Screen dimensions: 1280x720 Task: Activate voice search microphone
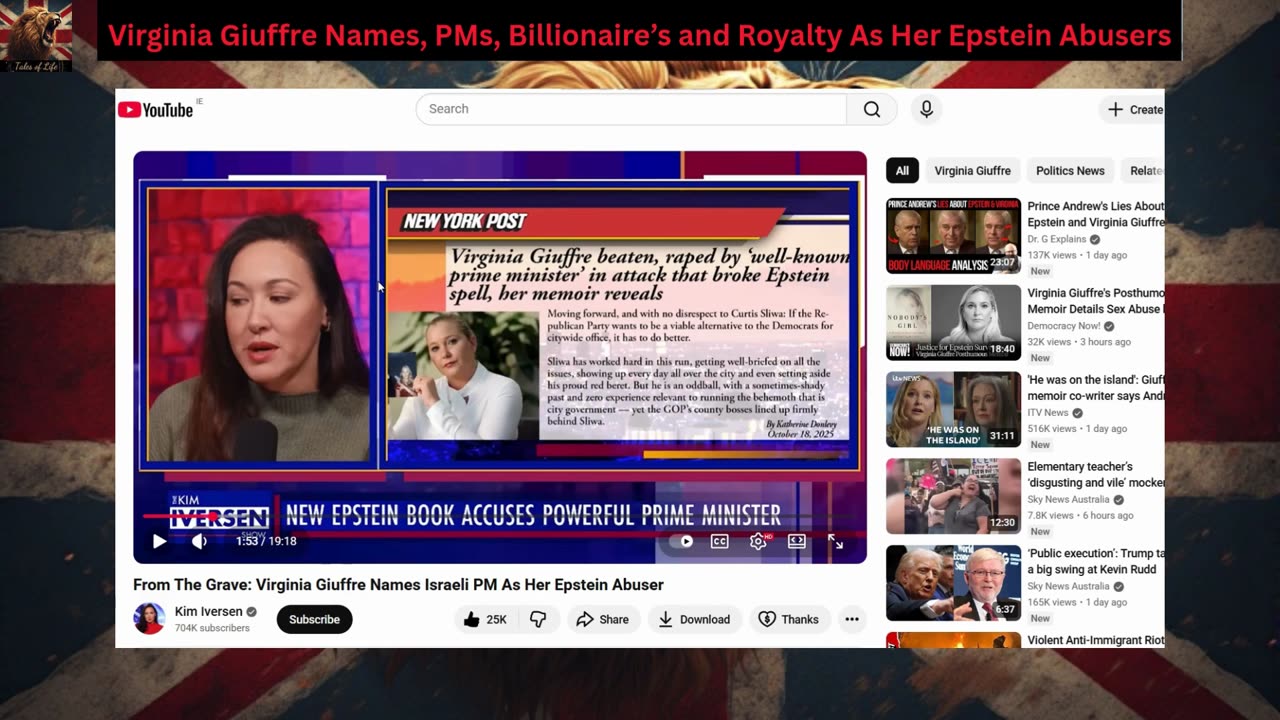pos(926,109)
